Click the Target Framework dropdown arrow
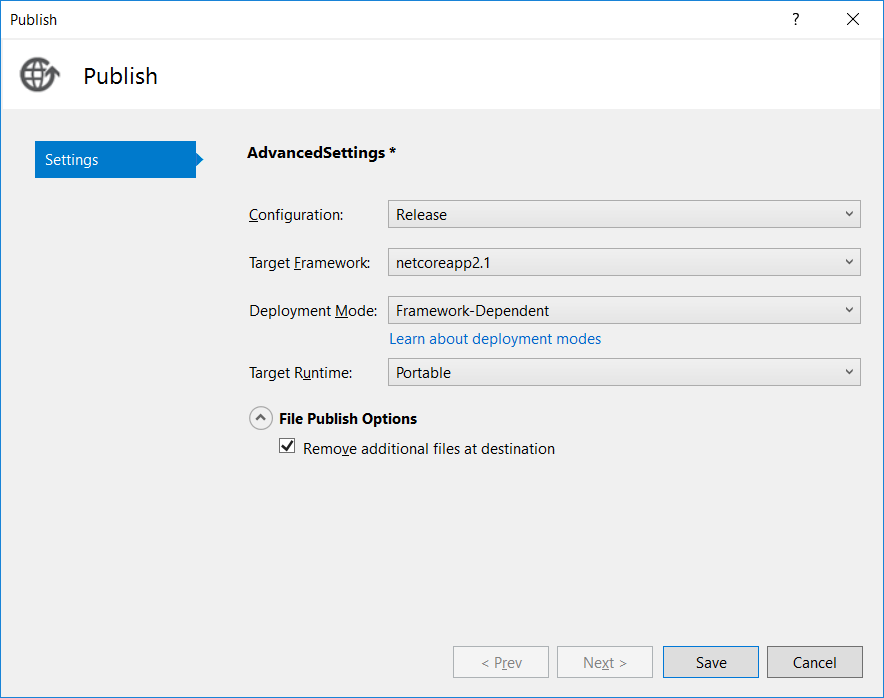This screenshot has height=698, width=884. pos(849,262)
